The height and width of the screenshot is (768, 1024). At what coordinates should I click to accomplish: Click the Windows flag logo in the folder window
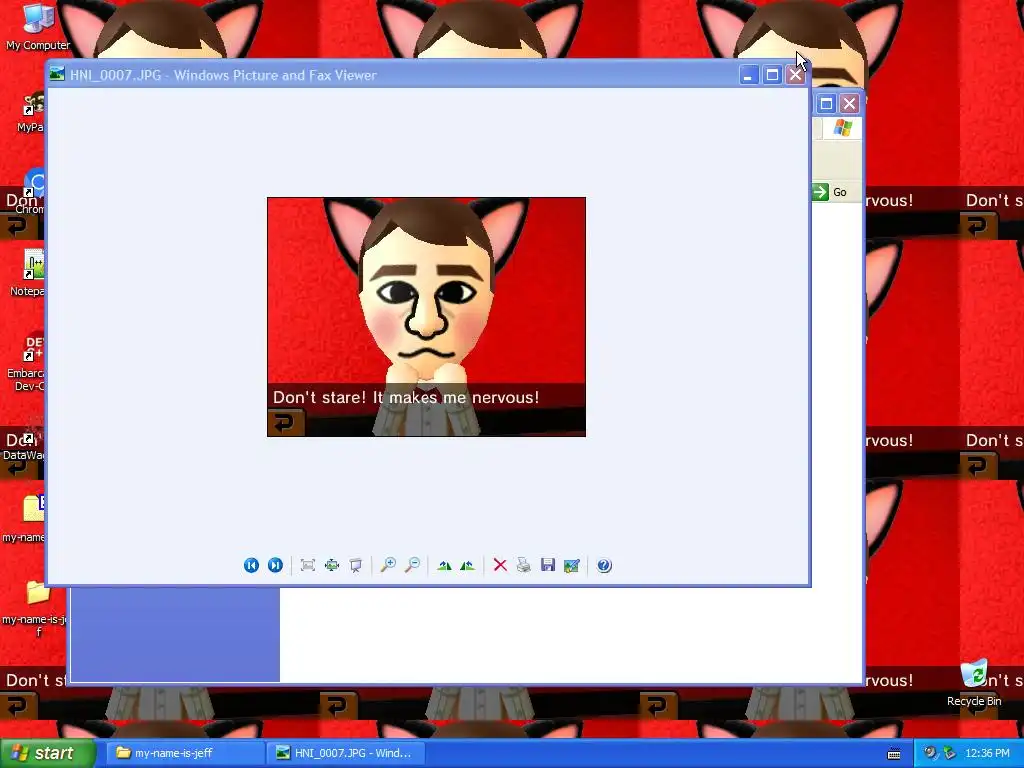[x=842, y=128]
